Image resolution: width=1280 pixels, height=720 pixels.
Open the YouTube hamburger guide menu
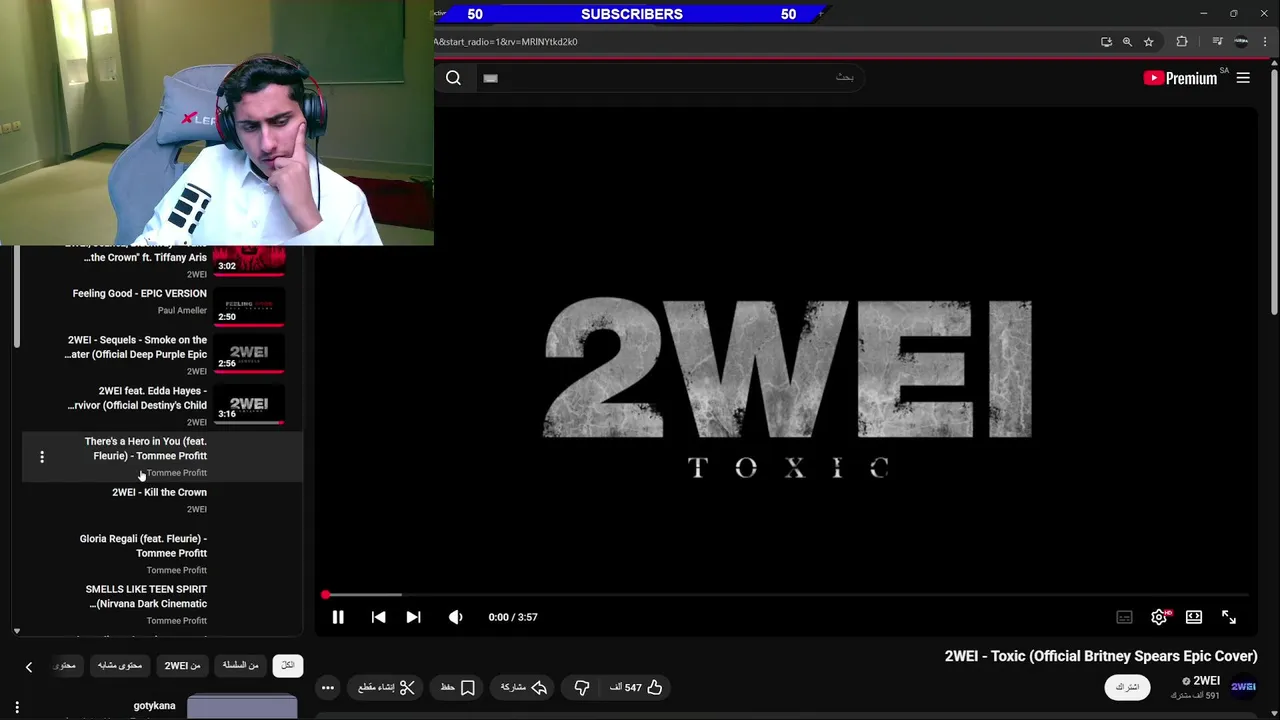[x=1243, y=78]
